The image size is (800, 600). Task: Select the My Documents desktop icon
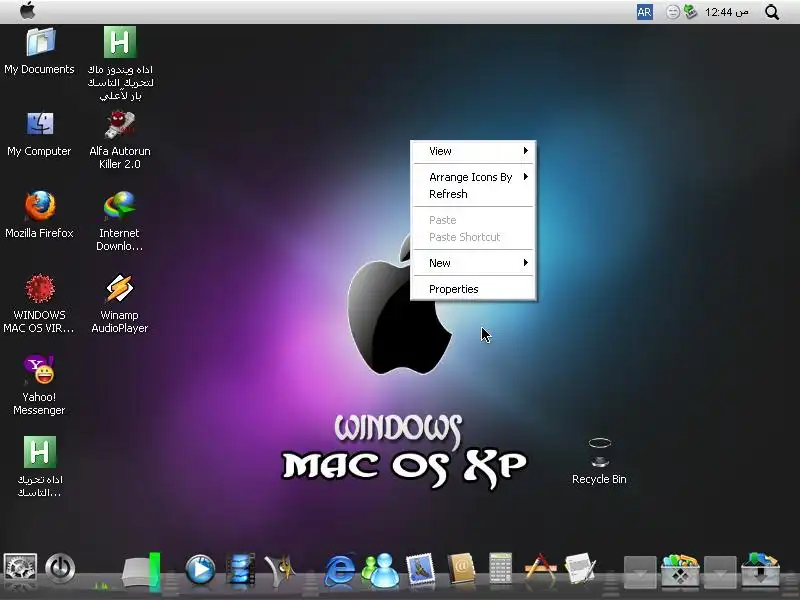point(39,51)
